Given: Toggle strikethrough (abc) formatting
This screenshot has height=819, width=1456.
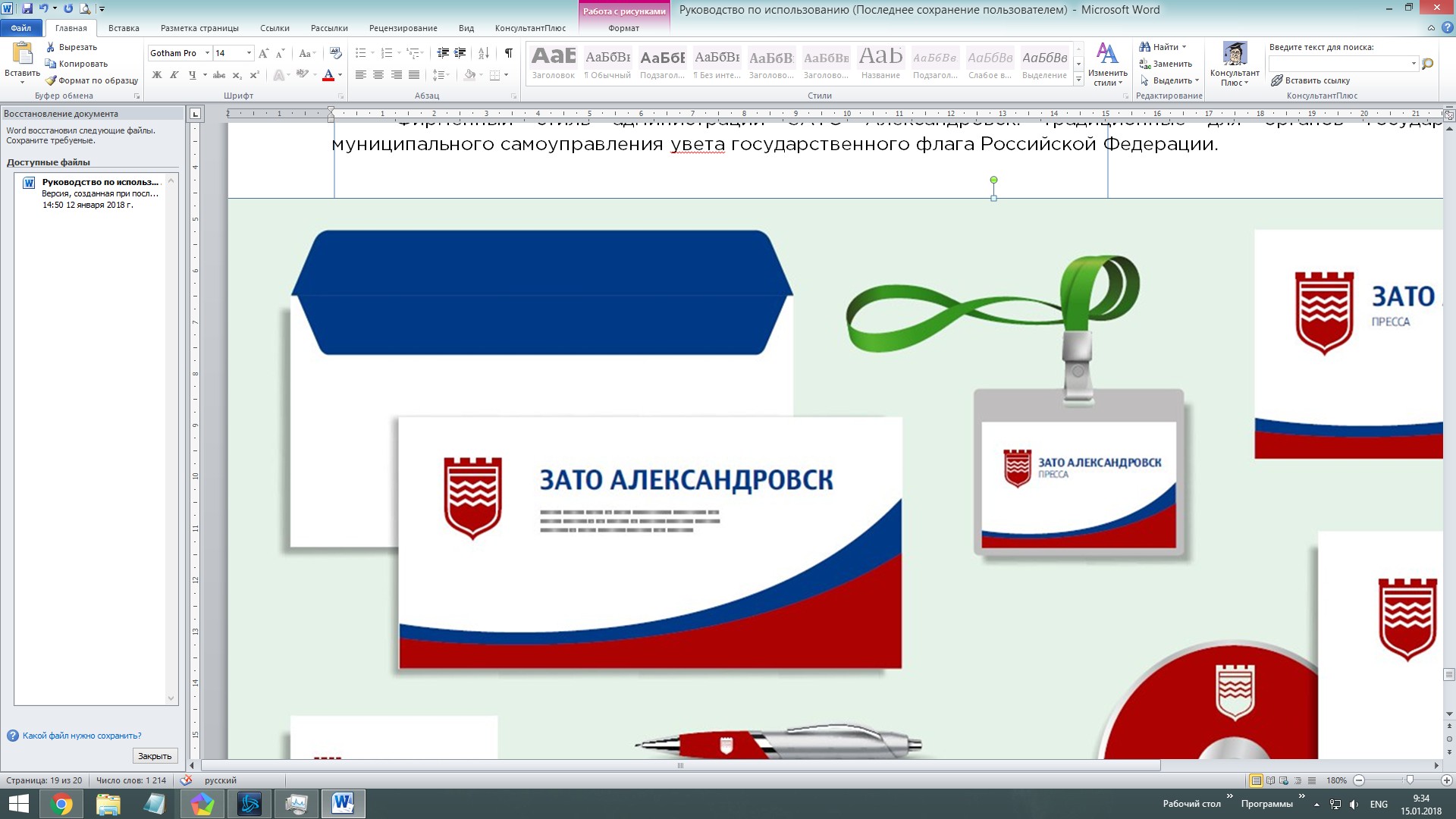Looking at the screenshot, I should tap(219, 75).
